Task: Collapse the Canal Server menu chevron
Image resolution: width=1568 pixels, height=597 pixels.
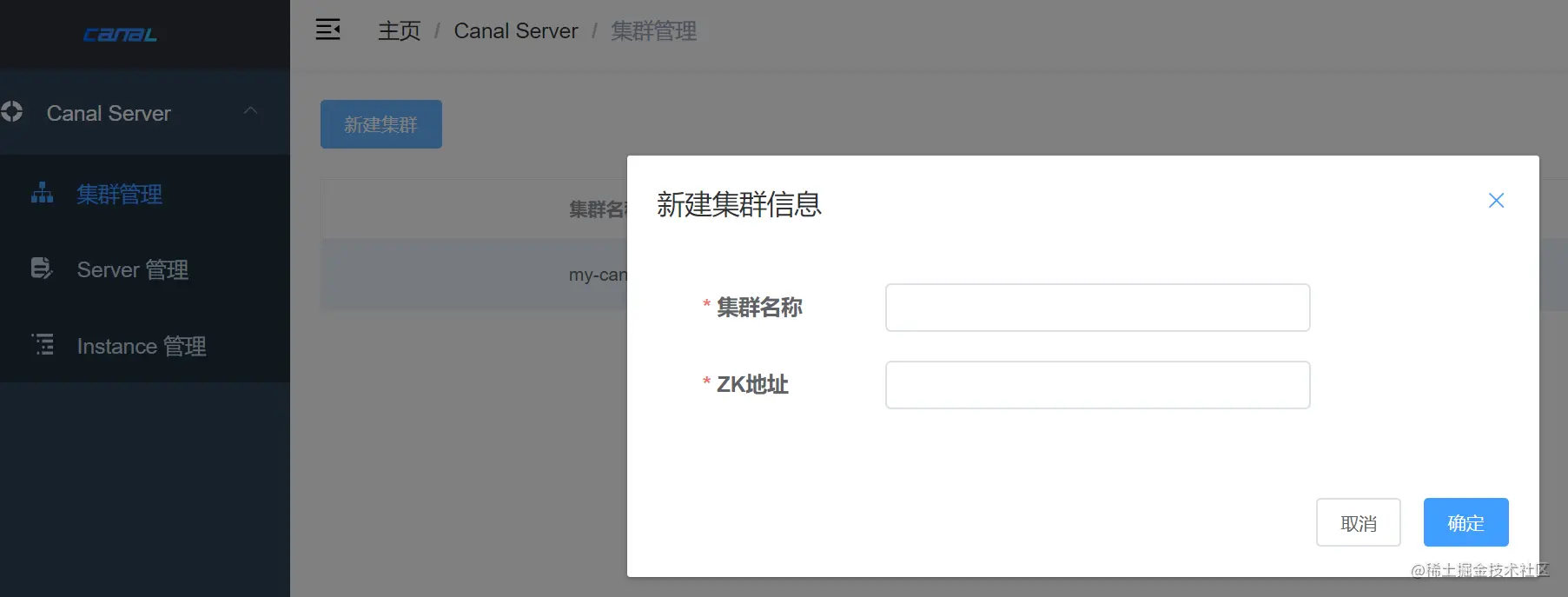Action: 250,111
